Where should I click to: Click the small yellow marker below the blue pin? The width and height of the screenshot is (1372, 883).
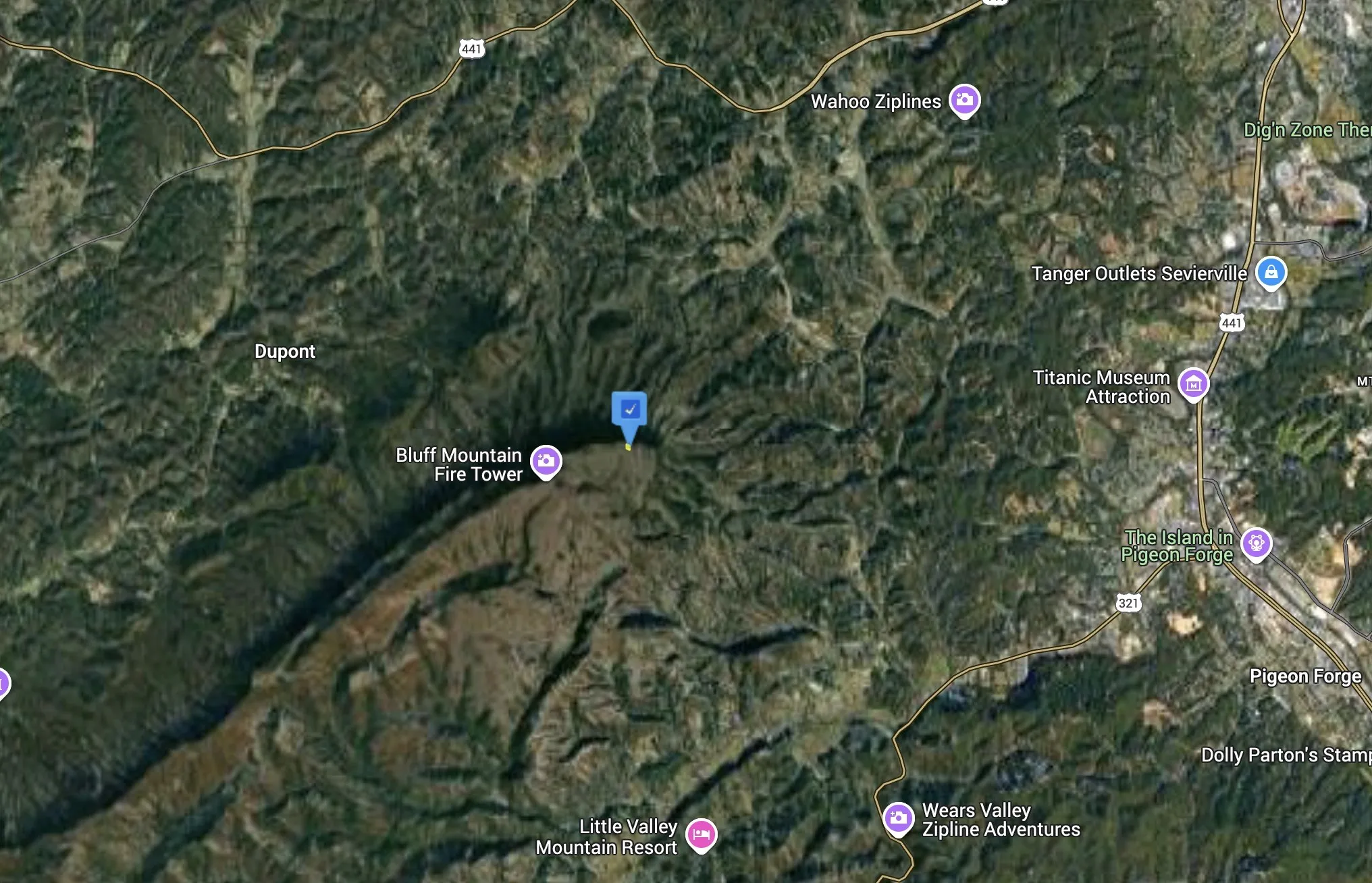click(x=628, y=447)
